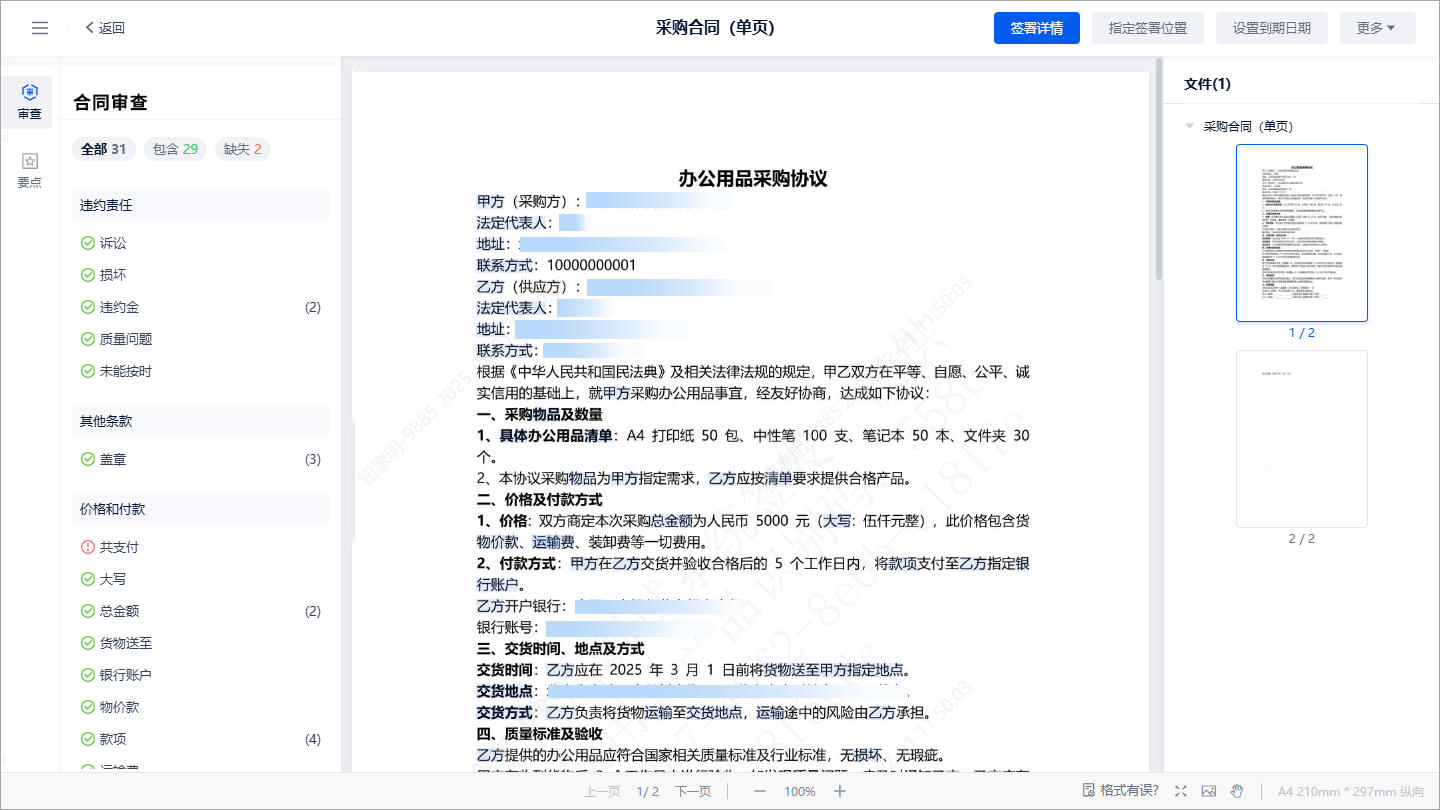The width and height of the screenshot is (1440, 810).
Task: Zoom in with plus icon
Action: tap(840, 791)
